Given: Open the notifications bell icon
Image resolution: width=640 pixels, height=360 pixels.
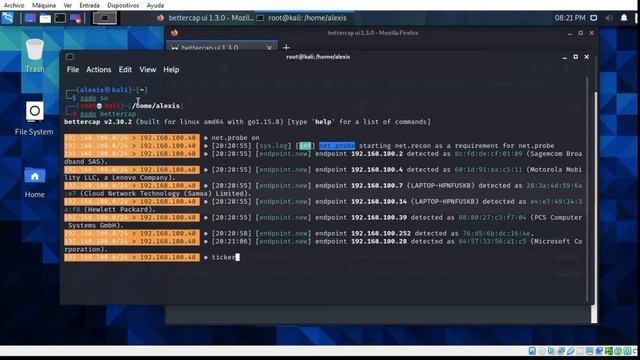Looking at the screenshot, I should coord(624,18).
